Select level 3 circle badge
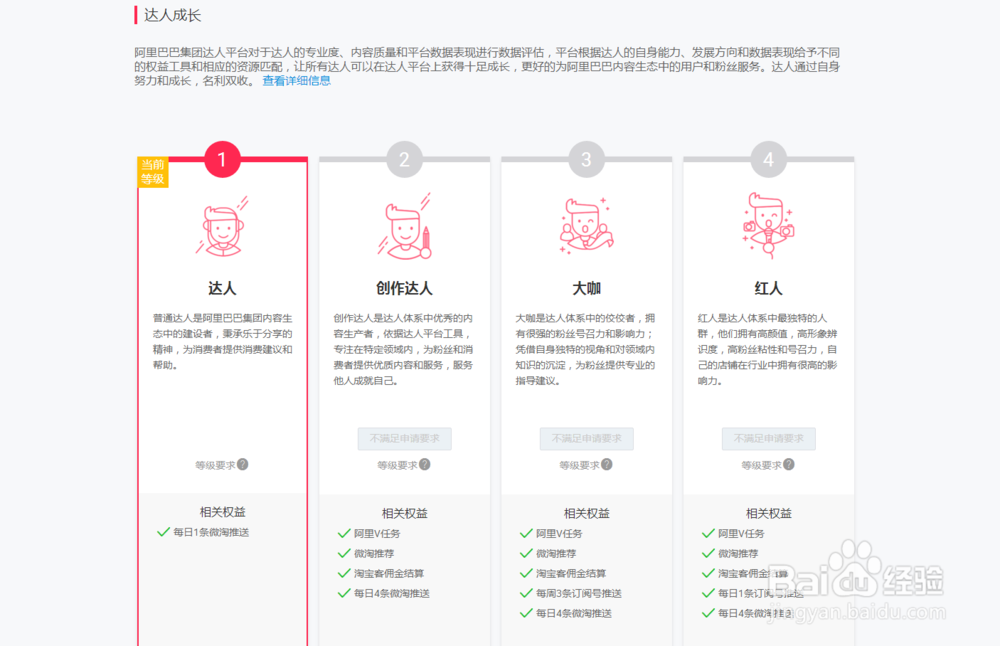The width and height of the screenshot is (1000, 646). [x=586, y=159]
